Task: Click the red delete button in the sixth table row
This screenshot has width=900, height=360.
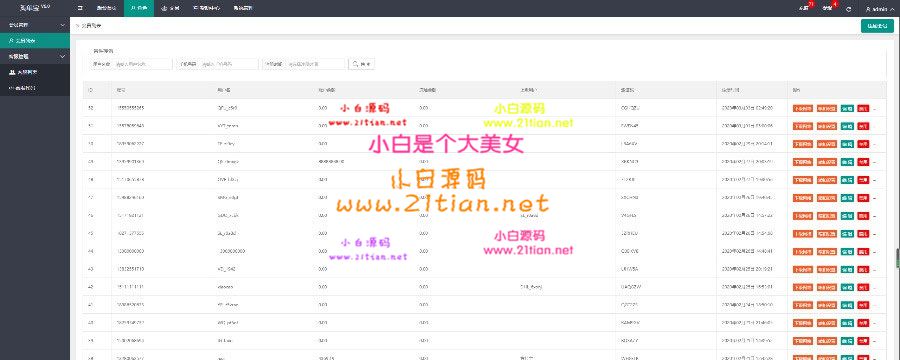Action: pos(863,198)
